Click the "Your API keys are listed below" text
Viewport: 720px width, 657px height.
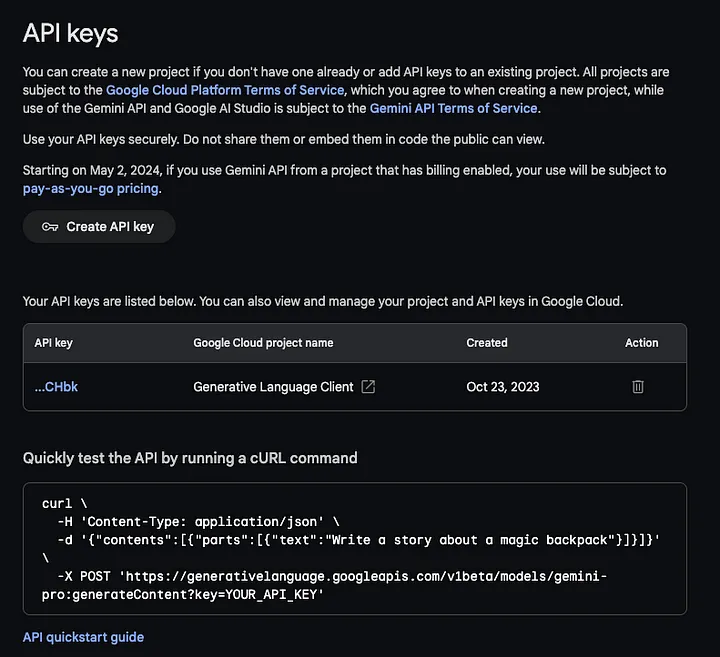(322, 300)
